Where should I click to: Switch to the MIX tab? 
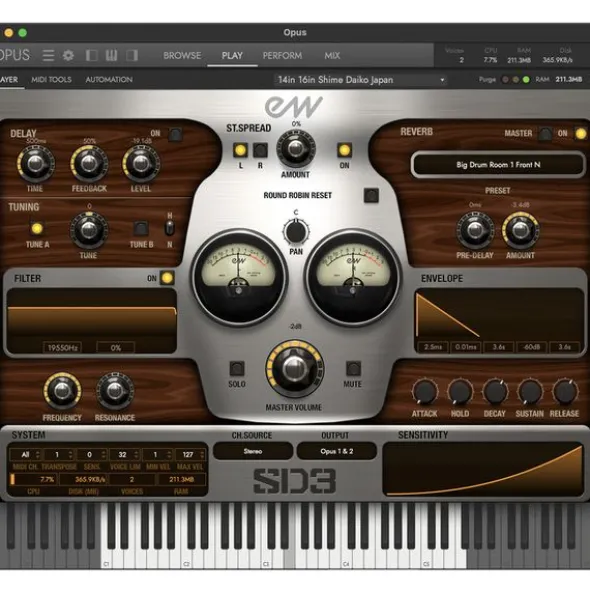[332, 55]
